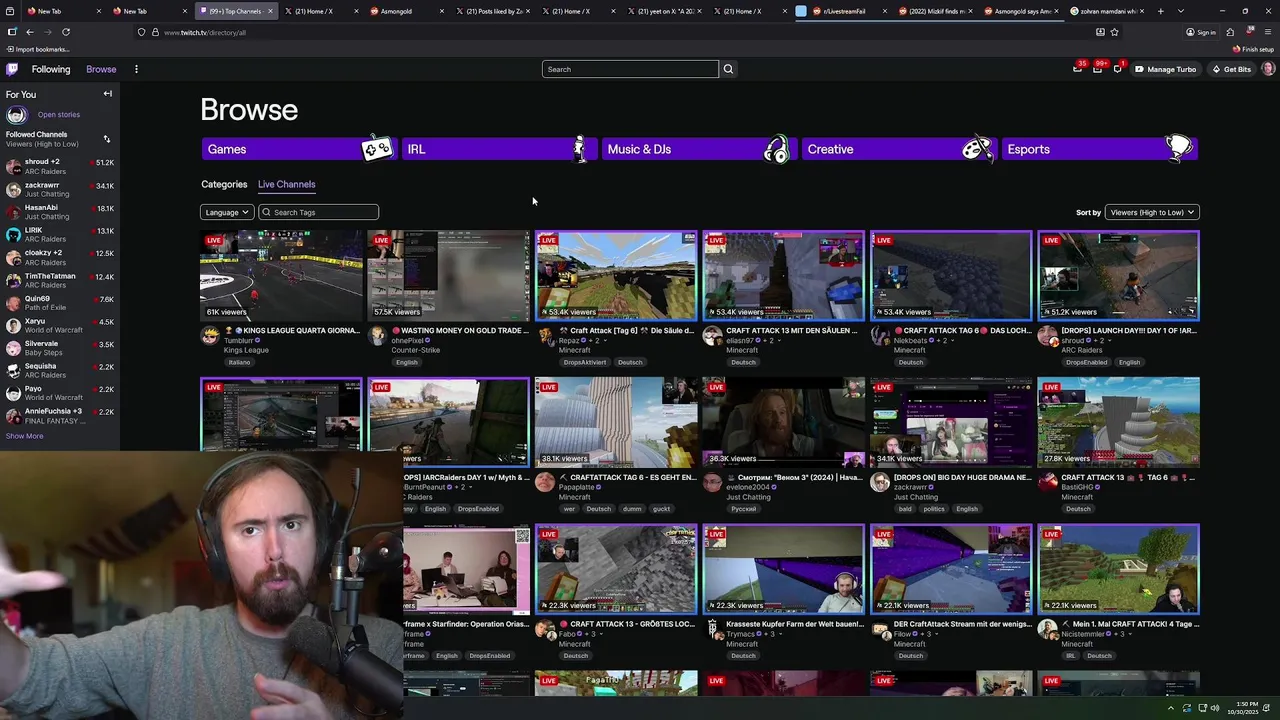Open HasanAbi in followed channels
Screen dimensions: 1280x720
click(60, 212)
